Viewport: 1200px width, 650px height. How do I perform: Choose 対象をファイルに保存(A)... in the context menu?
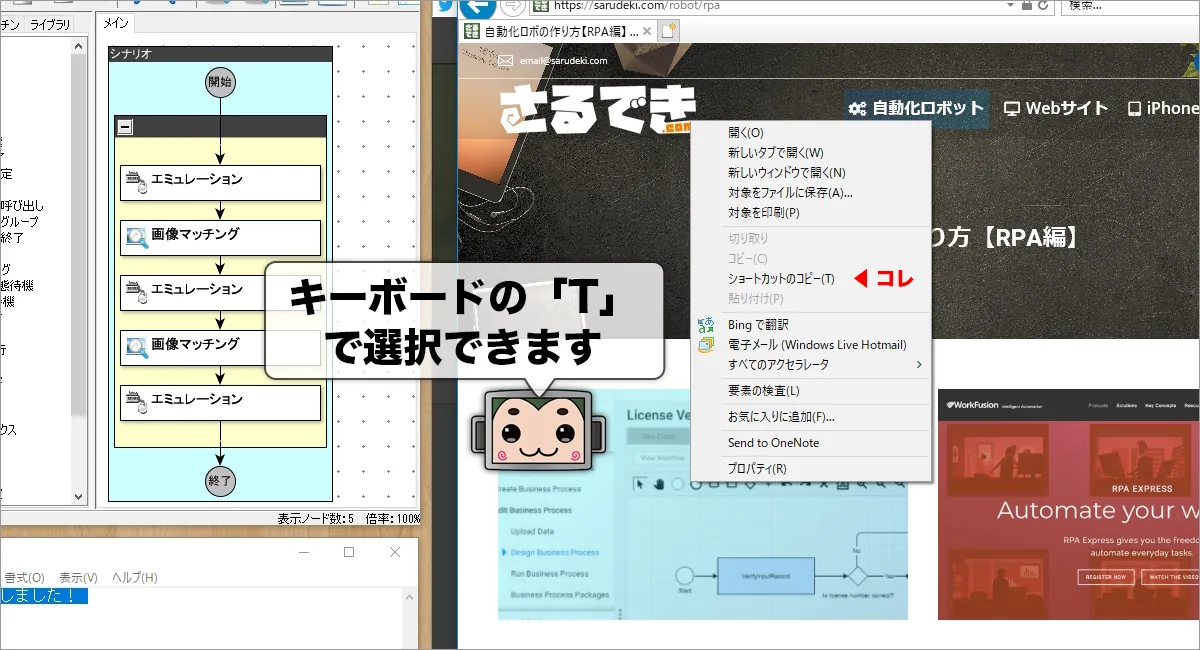pyautogui.click(x=811, y=193)
